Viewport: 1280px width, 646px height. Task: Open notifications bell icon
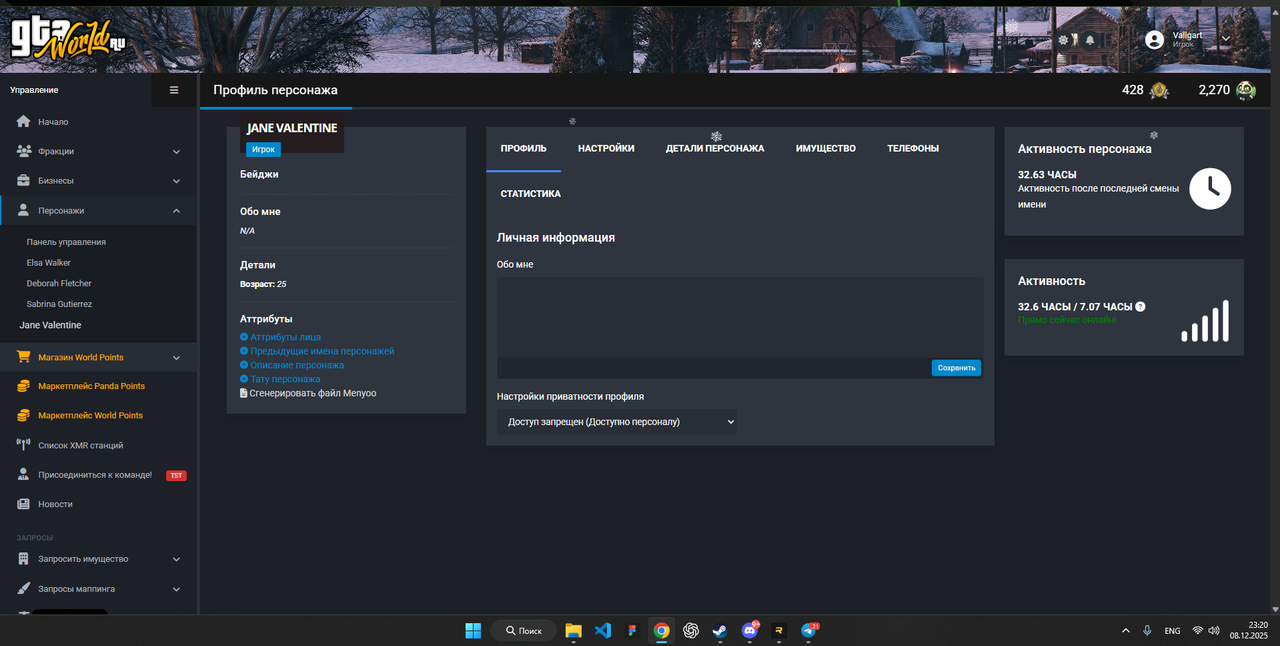tap(1090, 40)
